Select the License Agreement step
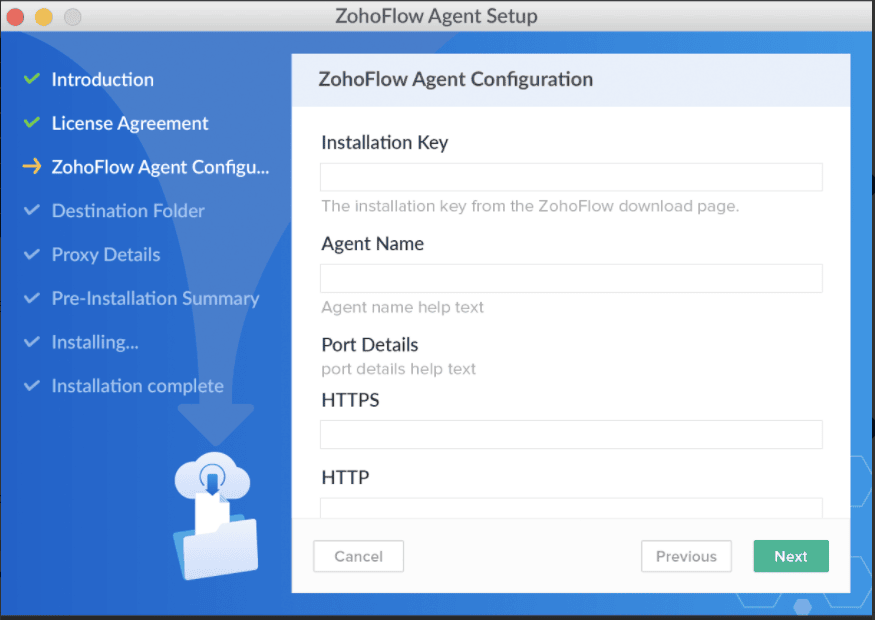Viewport: 875px width, 620px height. click(130, 123)
